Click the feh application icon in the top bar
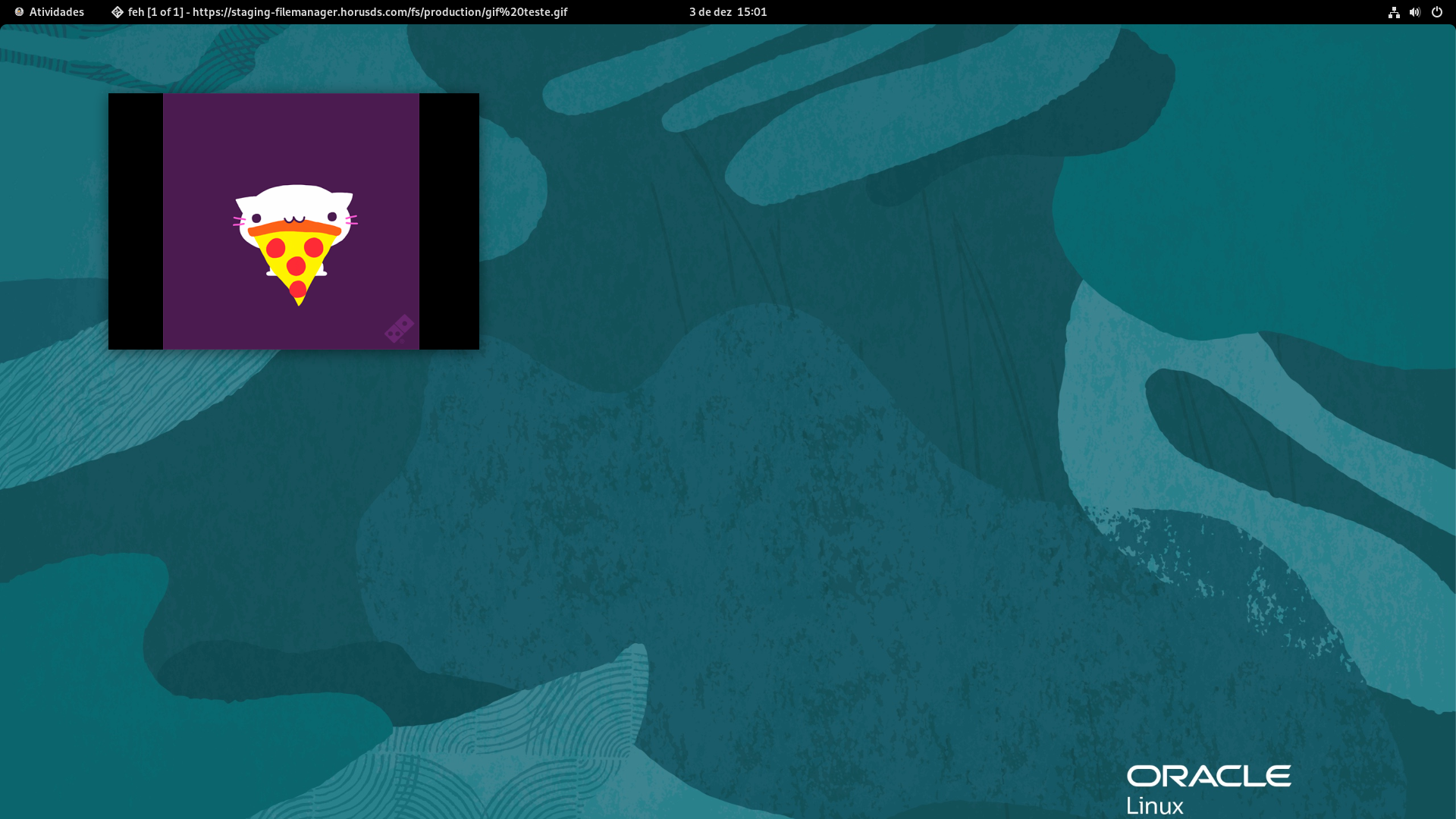 (118, 12)
